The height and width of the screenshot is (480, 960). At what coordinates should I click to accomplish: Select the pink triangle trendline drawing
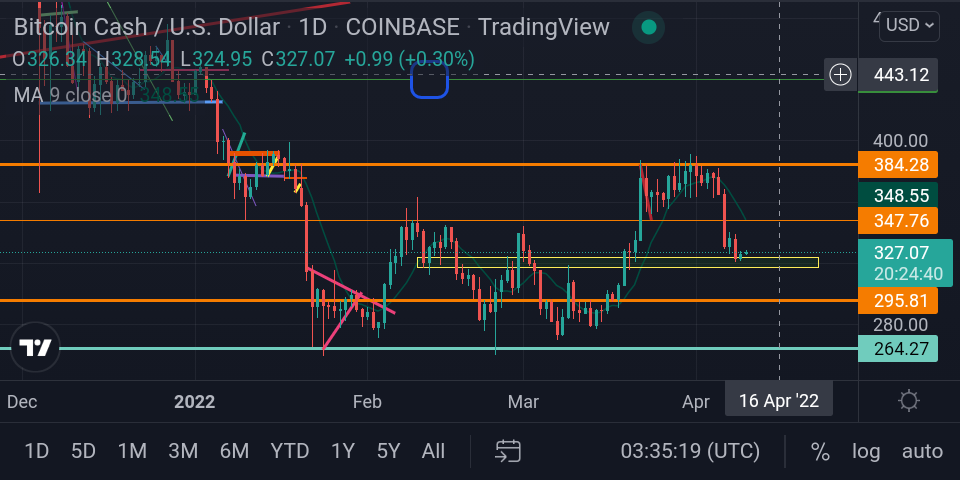point(353,310)
